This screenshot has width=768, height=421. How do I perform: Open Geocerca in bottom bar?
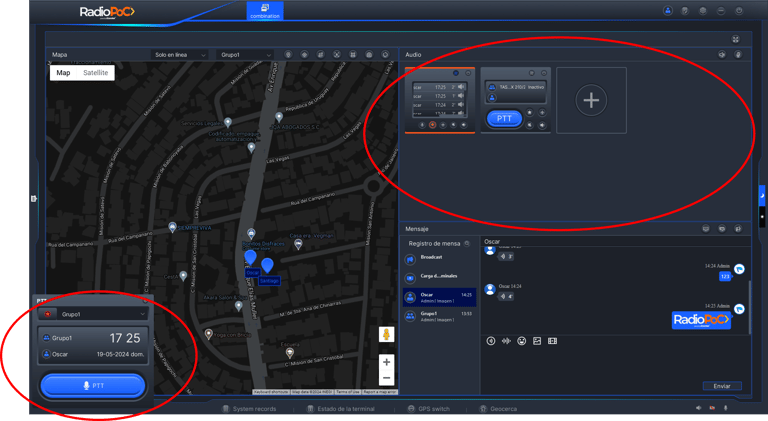pyautogui.click(x=498, y=409)
